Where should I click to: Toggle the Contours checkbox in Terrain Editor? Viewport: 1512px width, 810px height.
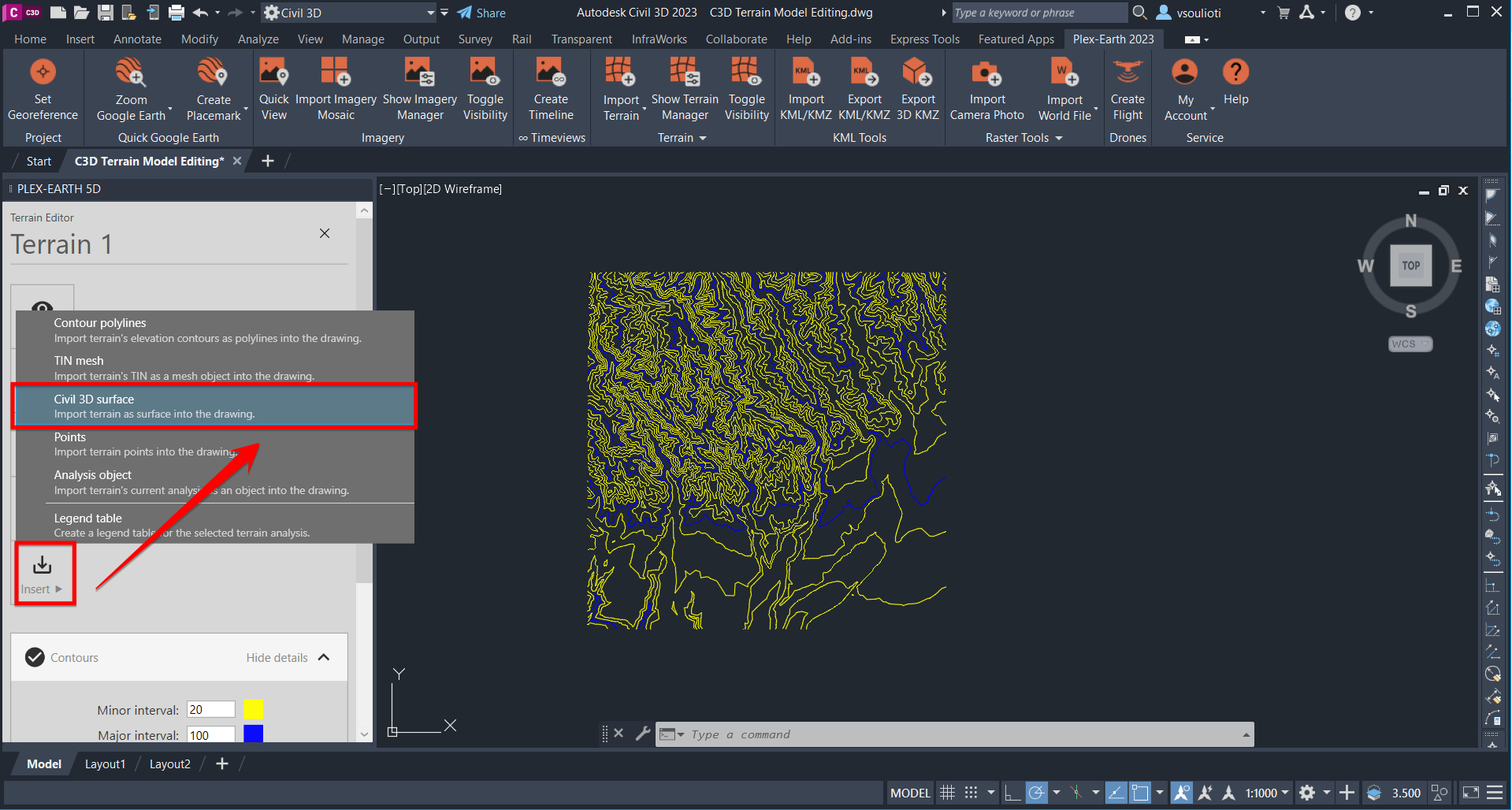(35, 656)
